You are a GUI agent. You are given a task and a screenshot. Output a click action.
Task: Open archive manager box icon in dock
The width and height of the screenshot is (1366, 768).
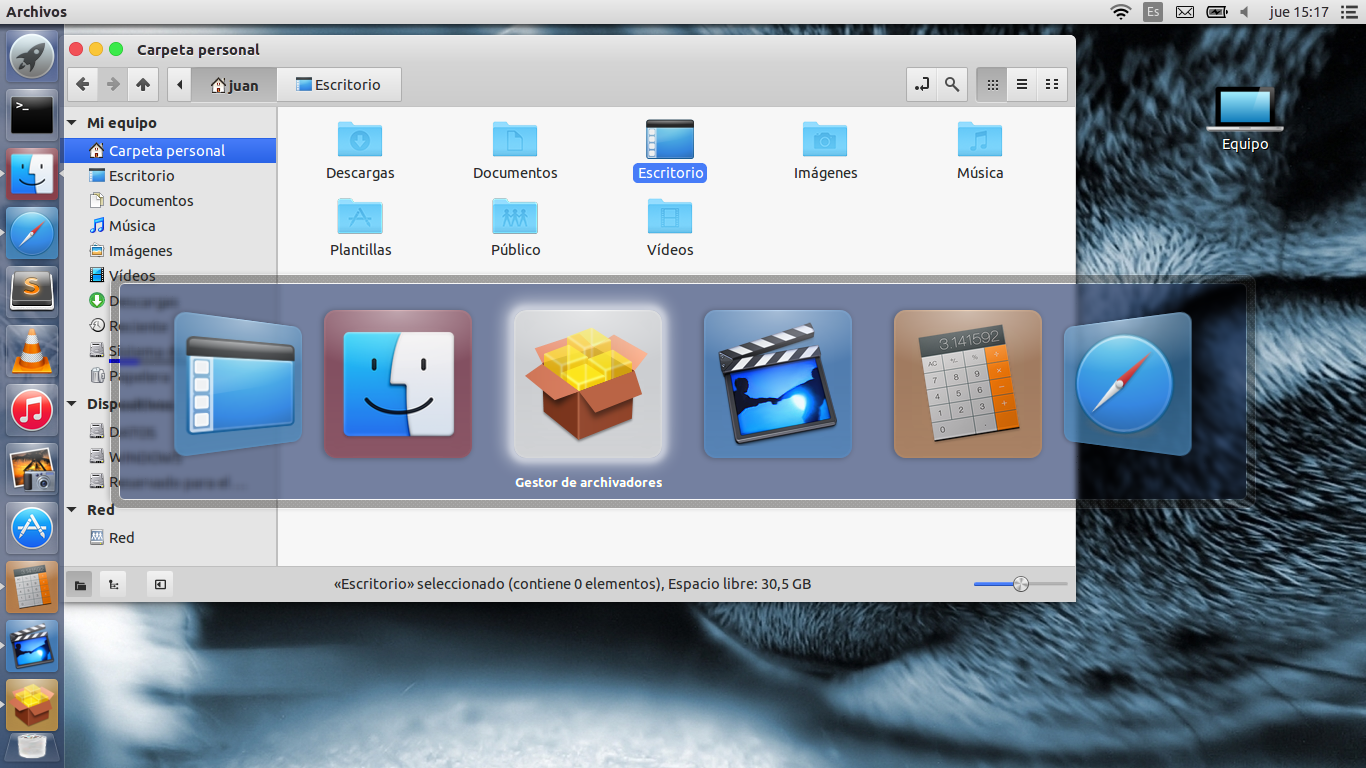pos(32,704)
